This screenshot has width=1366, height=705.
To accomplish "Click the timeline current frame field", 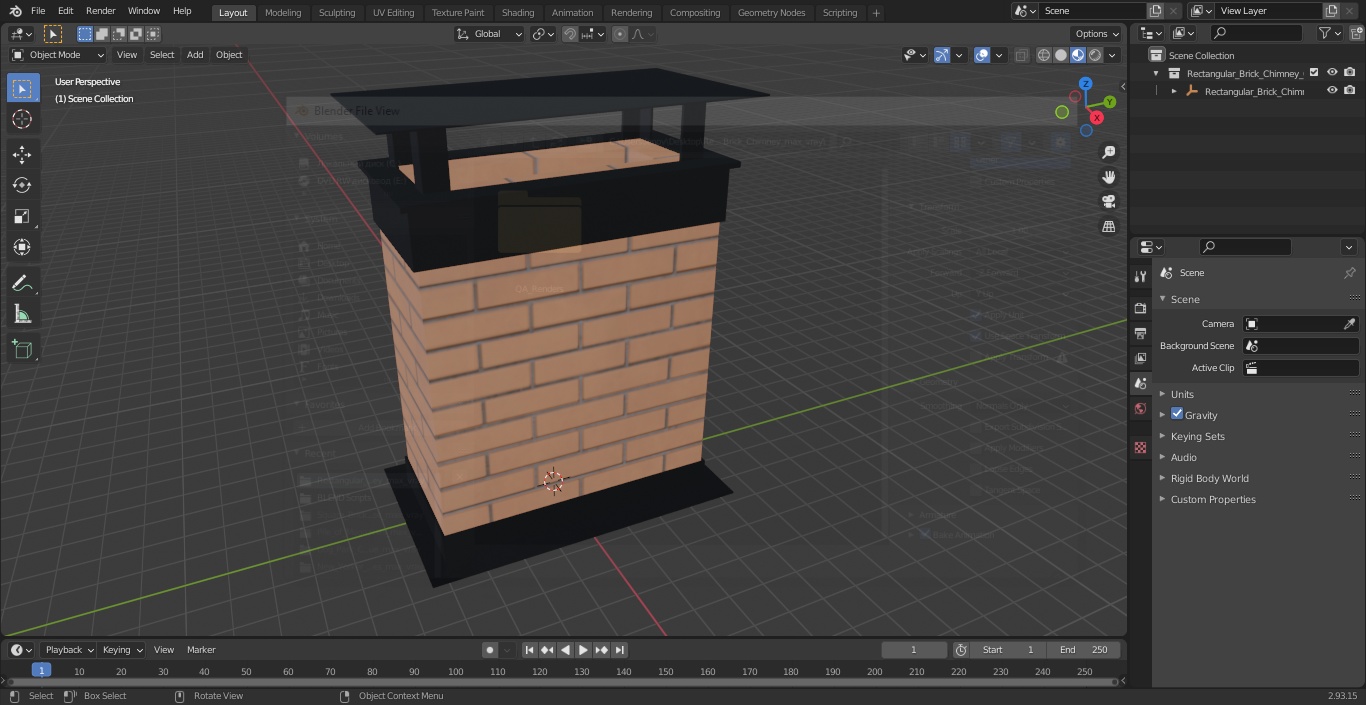I will [913, 650].
